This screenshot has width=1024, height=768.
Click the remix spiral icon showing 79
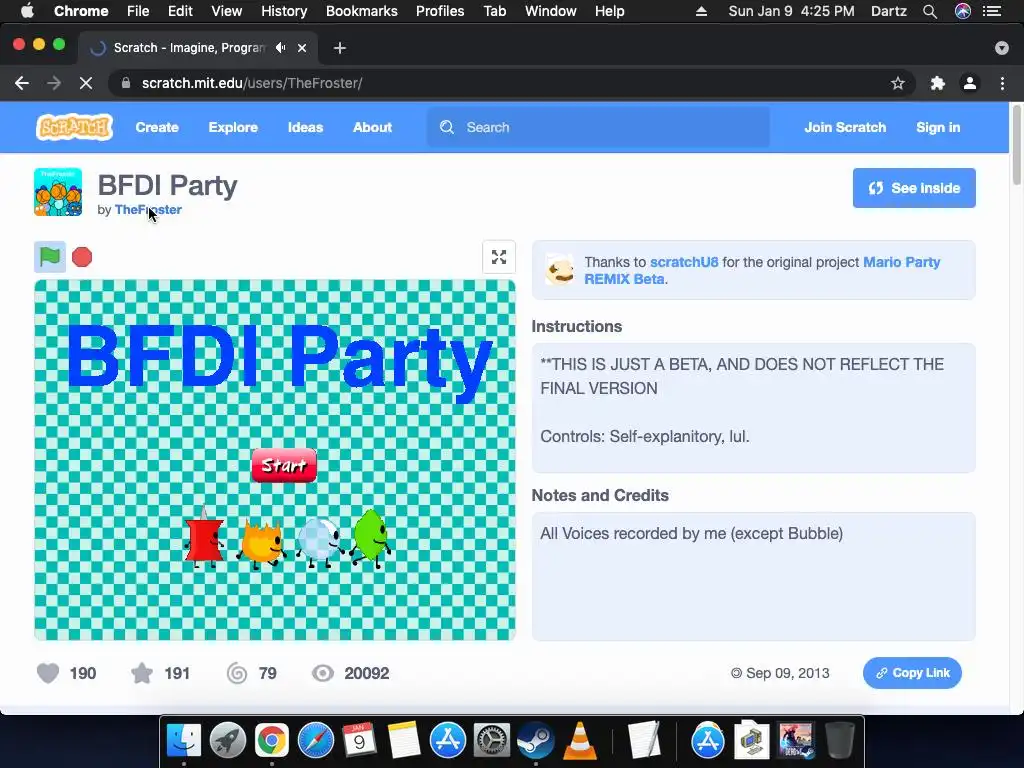(x=237, y=673)
